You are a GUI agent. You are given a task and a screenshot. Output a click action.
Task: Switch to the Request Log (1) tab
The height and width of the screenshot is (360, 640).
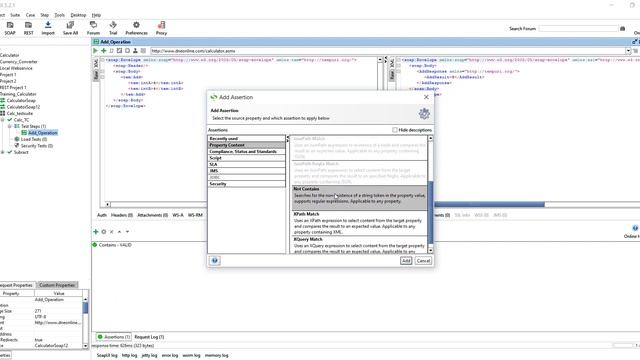pos(149,337)
